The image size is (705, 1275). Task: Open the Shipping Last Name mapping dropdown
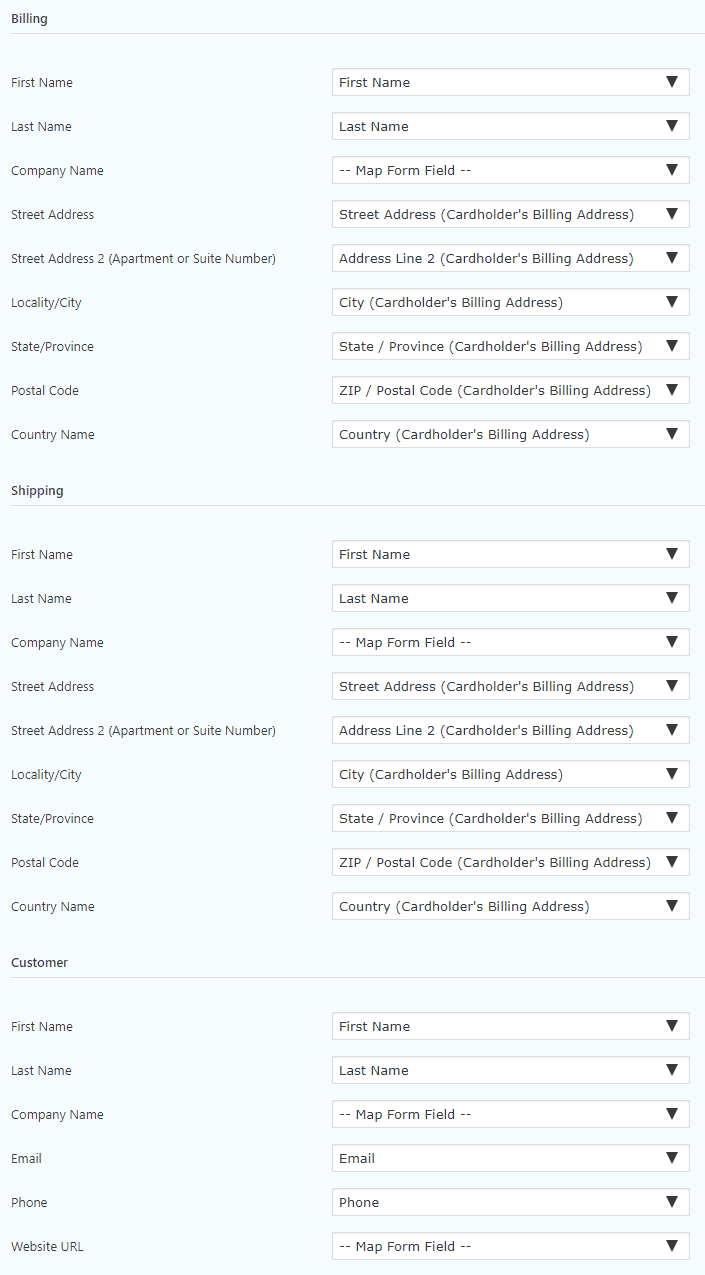click(x=510, y=598)
